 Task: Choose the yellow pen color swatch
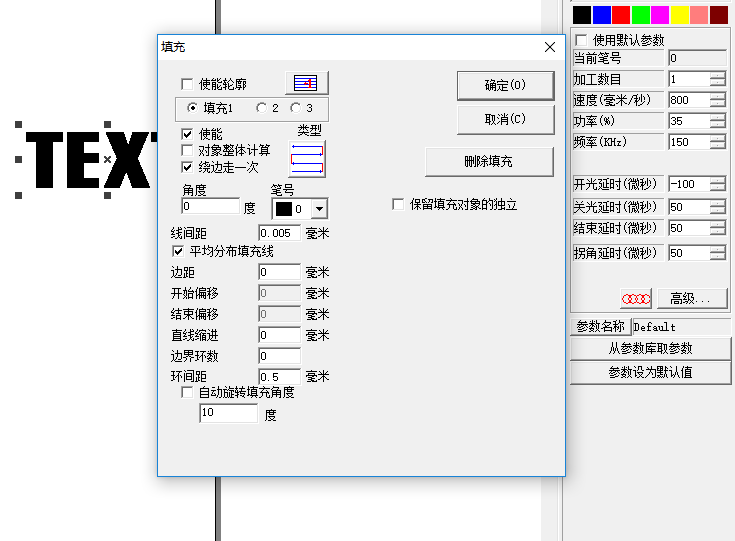680,15
